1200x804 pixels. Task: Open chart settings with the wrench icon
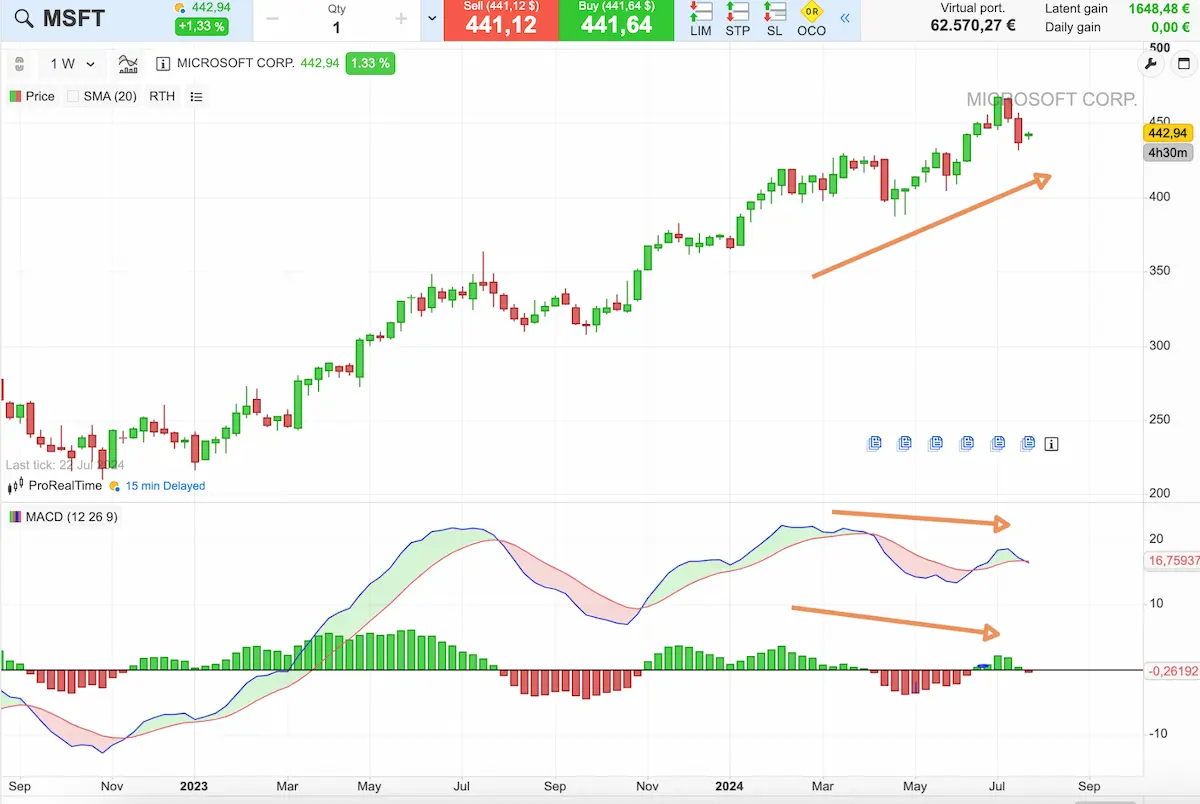[1149, 64]
